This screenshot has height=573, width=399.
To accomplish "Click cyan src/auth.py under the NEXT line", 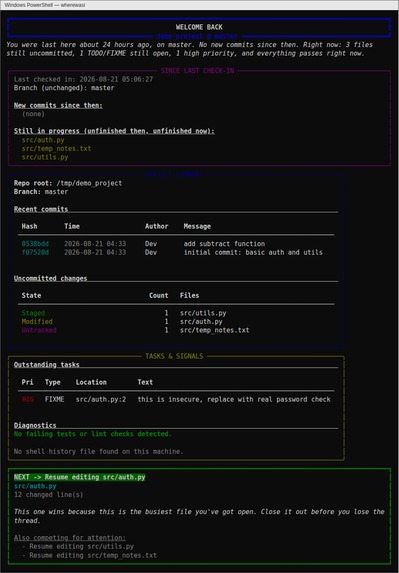I will coord(35,486).
